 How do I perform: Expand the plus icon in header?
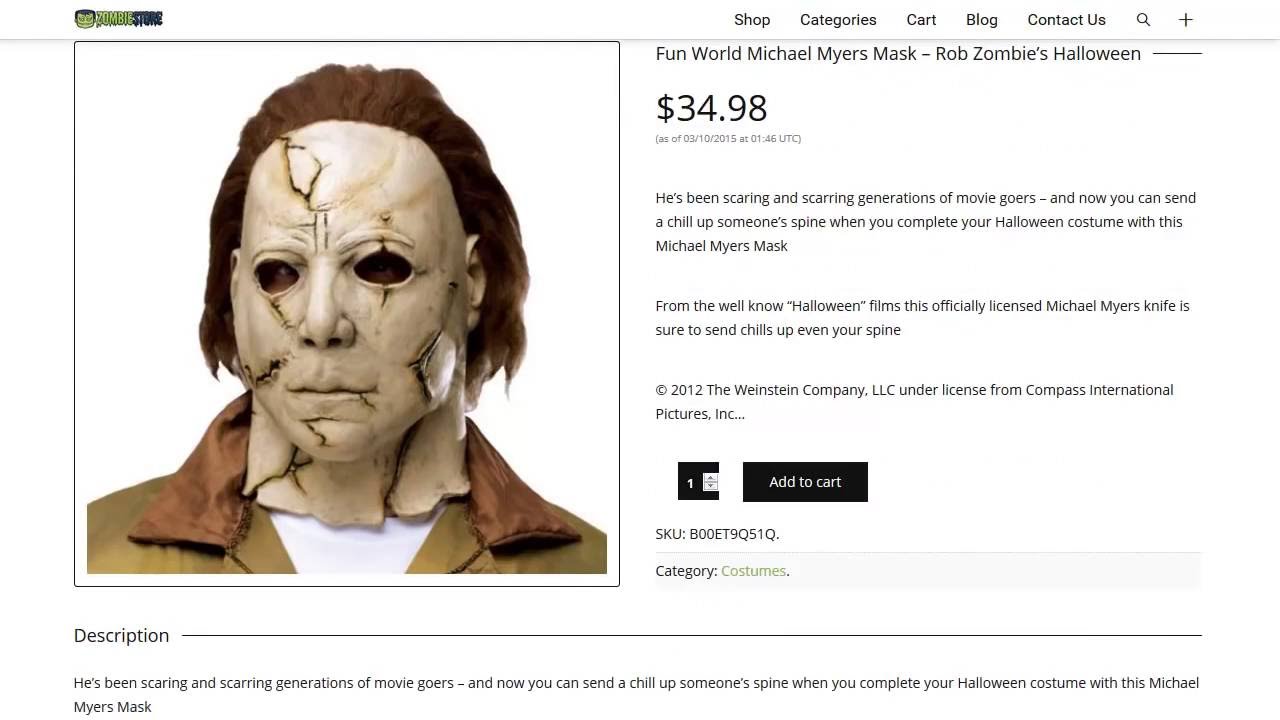tap(1186, 19)
